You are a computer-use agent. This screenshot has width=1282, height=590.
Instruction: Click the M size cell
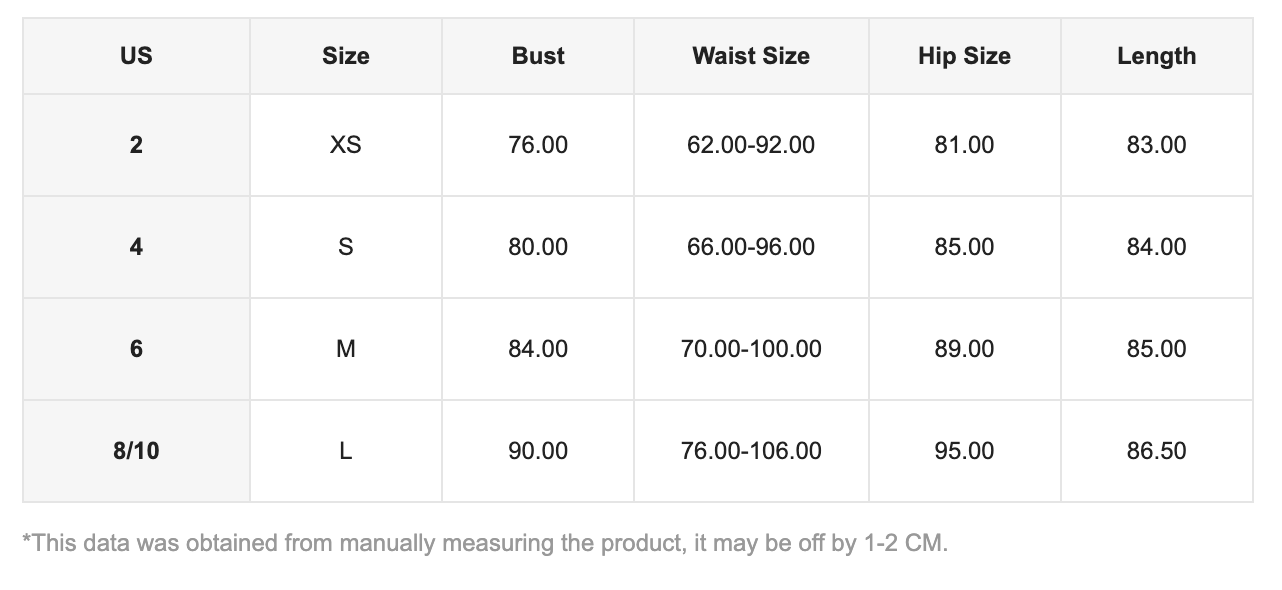click(x=345, y=349)
